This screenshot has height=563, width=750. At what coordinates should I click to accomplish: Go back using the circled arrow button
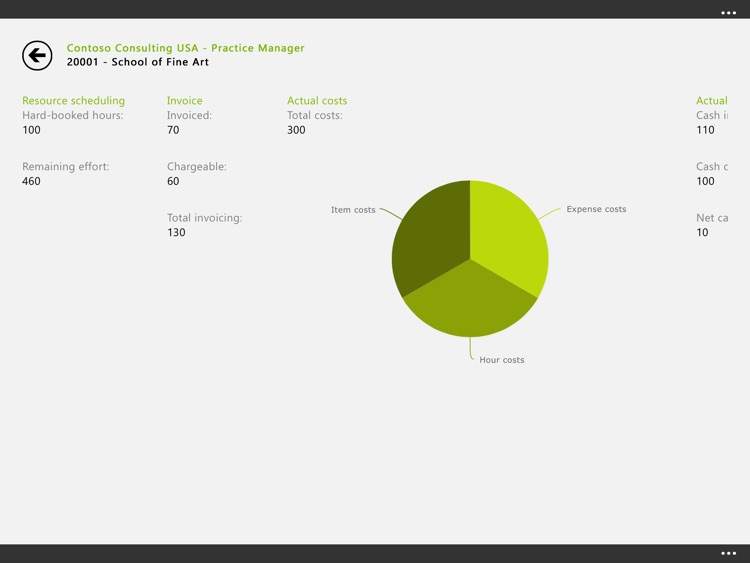[x=37, y=55]
